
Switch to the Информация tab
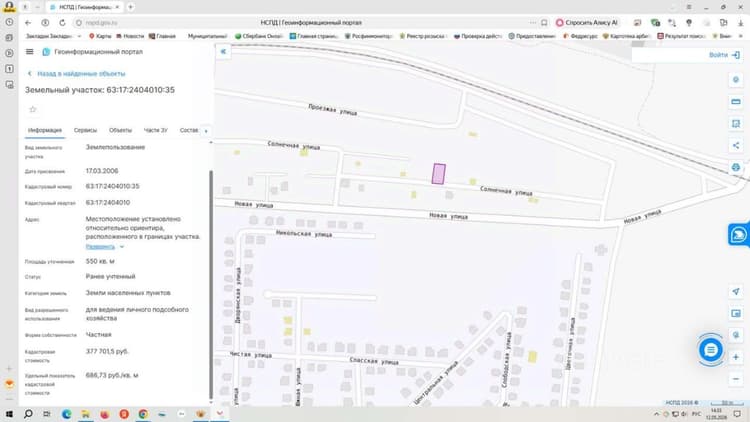44,130
